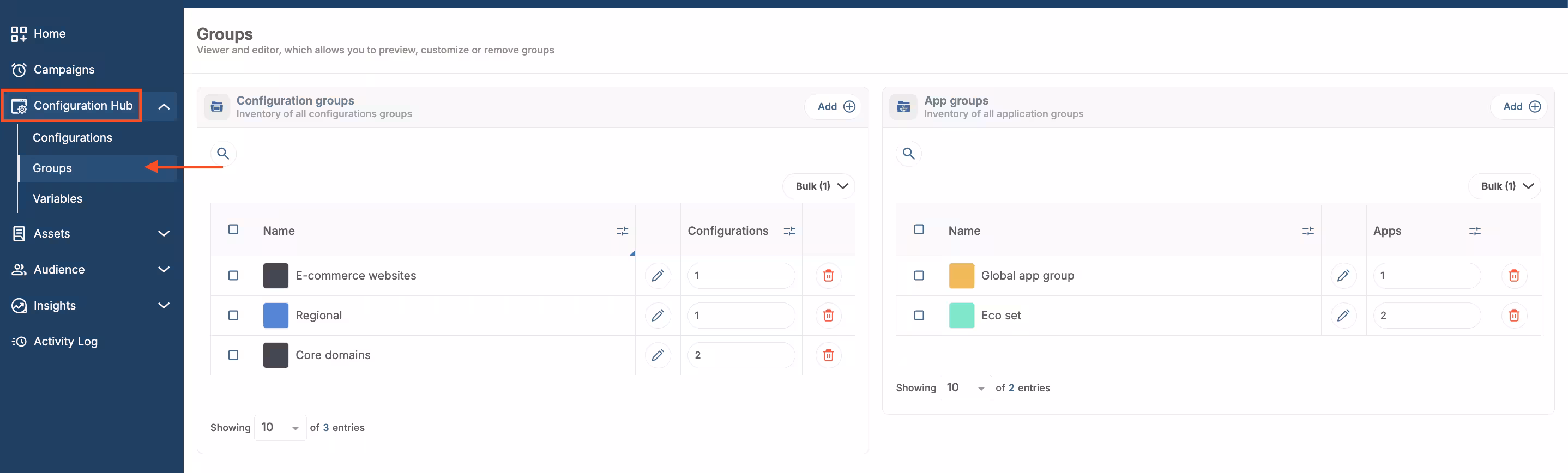Check the E-commerce websites row checkbox
Image resolution: width=1568 pixels, height=473 pixels.
(233, 276)
